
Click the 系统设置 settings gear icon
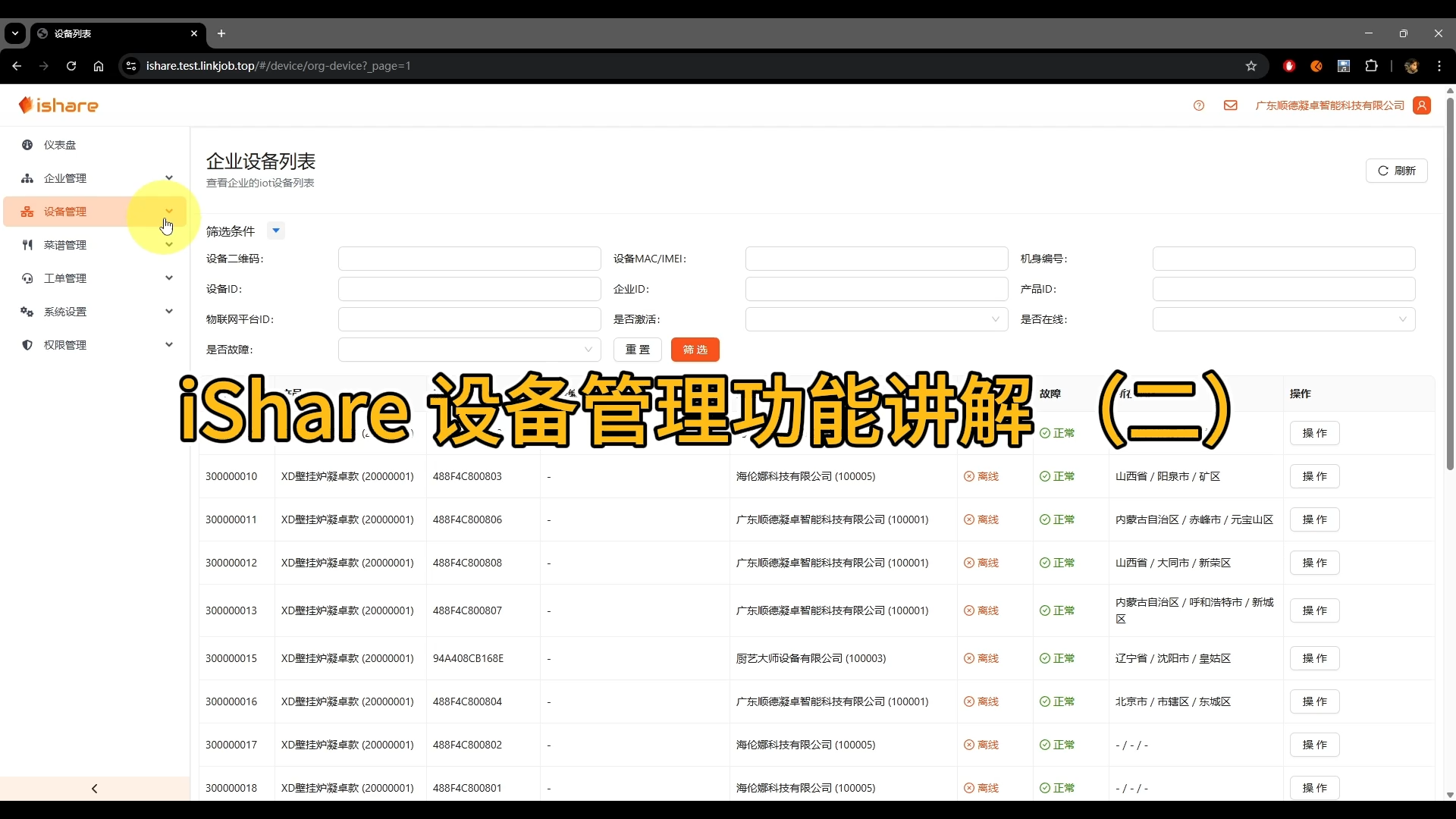click(x=27, y=312)
